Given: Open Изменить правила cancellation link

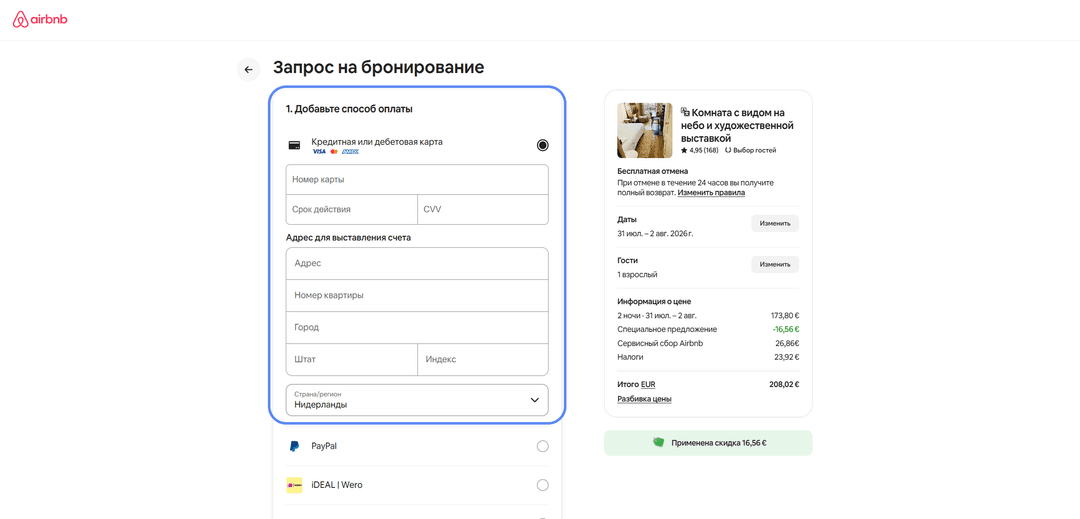Looking at the screenshot, I should pos(711,193).
